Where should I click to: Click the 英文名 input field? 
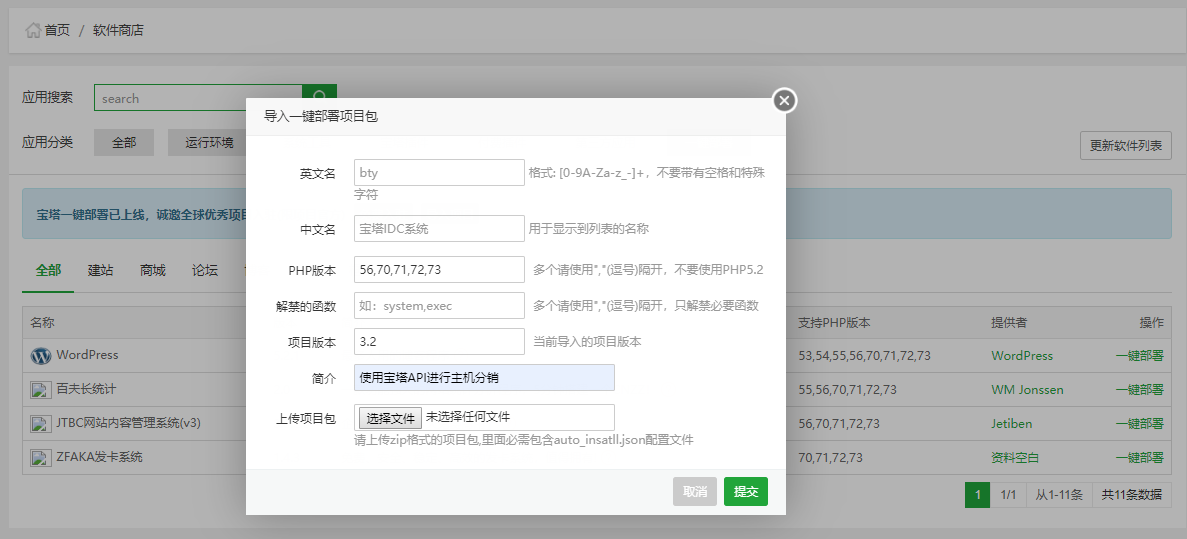(439, 173)
